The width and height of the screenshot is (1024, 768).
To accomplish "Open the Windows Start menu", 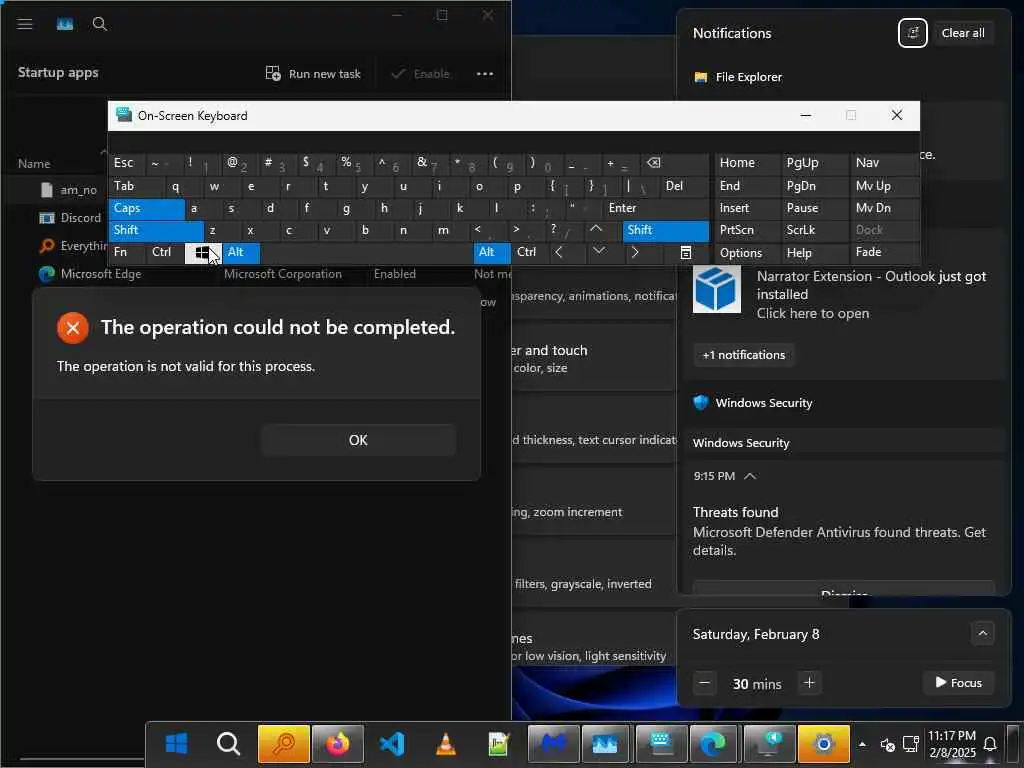I will pyautogui.click(x=176, y=743).
